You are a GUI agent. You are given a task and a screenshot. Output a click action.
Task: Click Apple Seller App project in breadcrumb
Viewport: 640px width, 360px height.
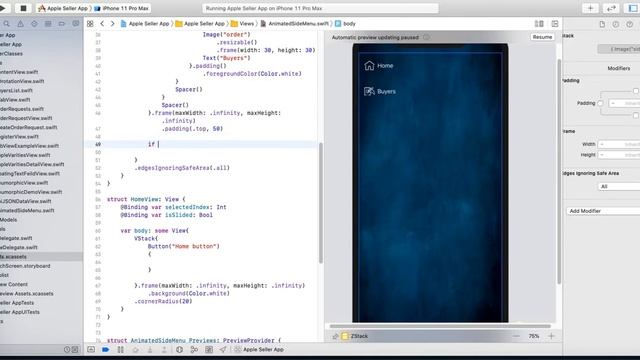coord(144,24)
